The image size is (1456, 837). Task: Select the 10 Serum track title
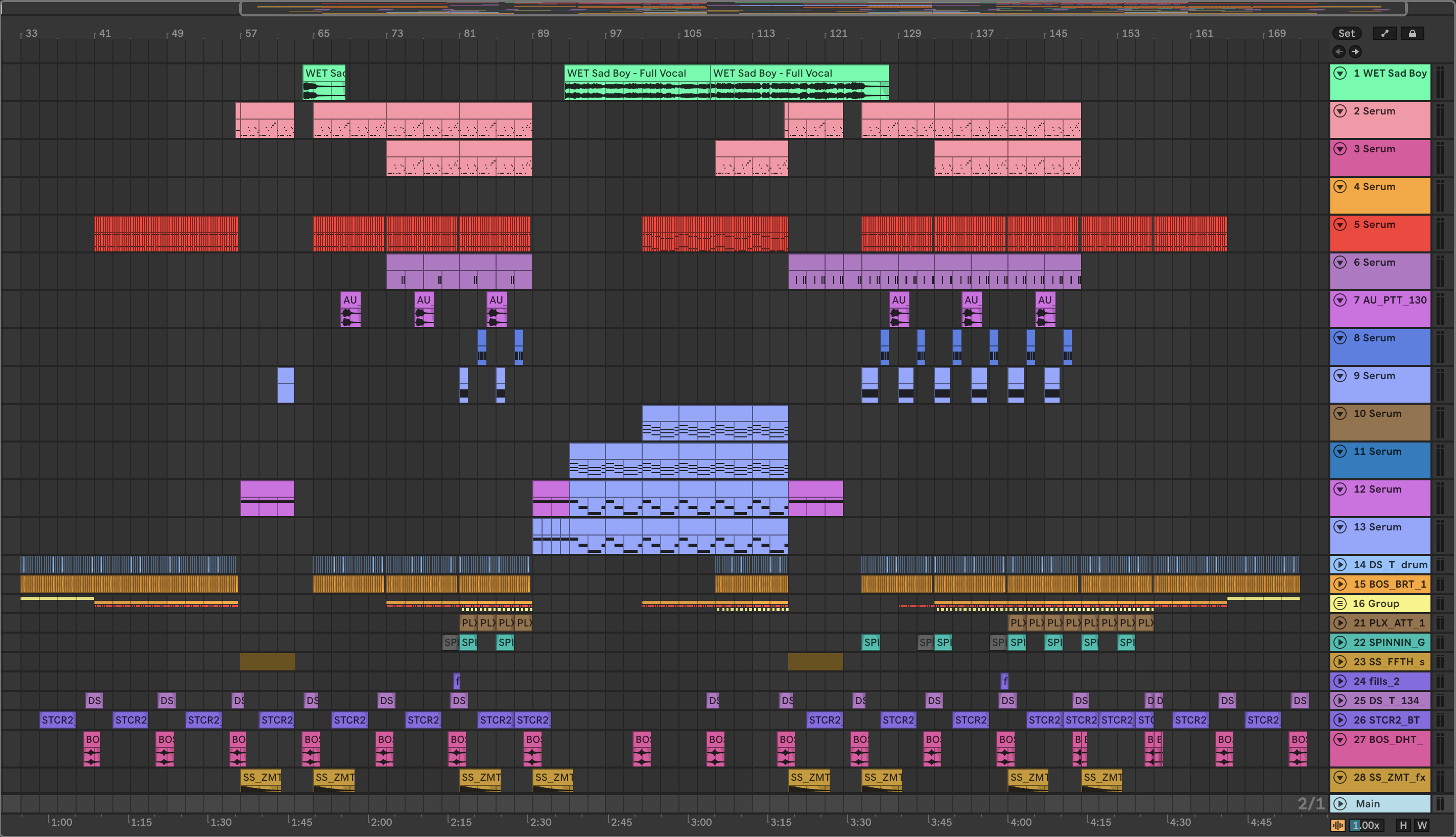click(1377, 414)
